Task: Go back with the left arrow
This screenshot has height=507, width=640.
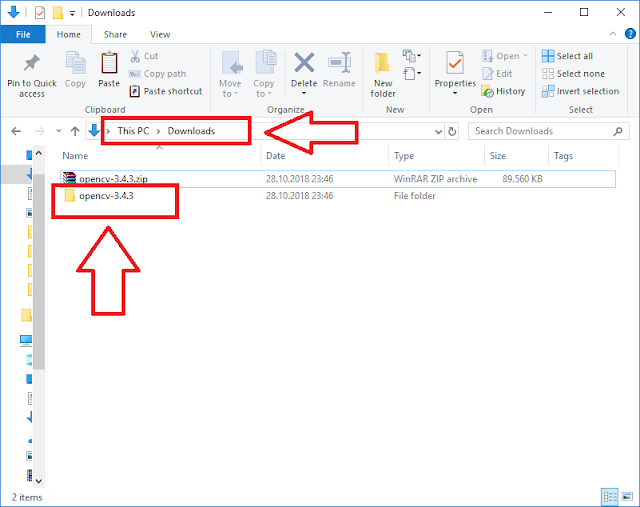Action: (x=16, y=131)
